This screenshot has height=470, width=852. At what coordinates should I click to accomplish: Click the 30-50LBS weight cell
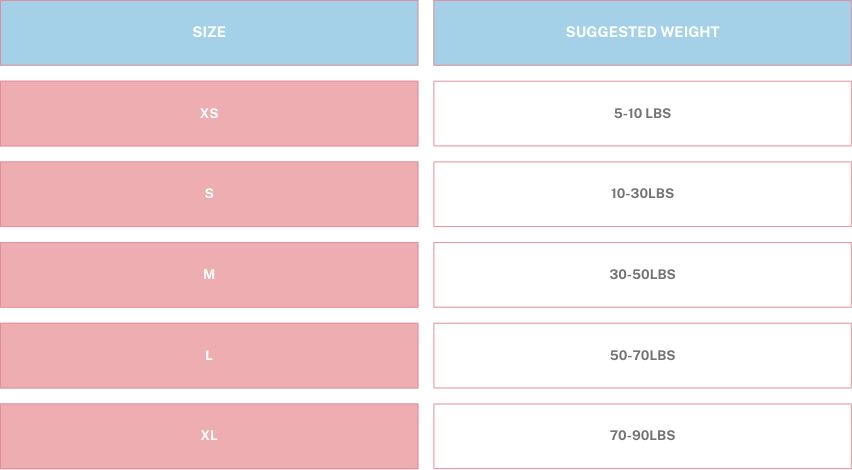click(x=642, y=275)
